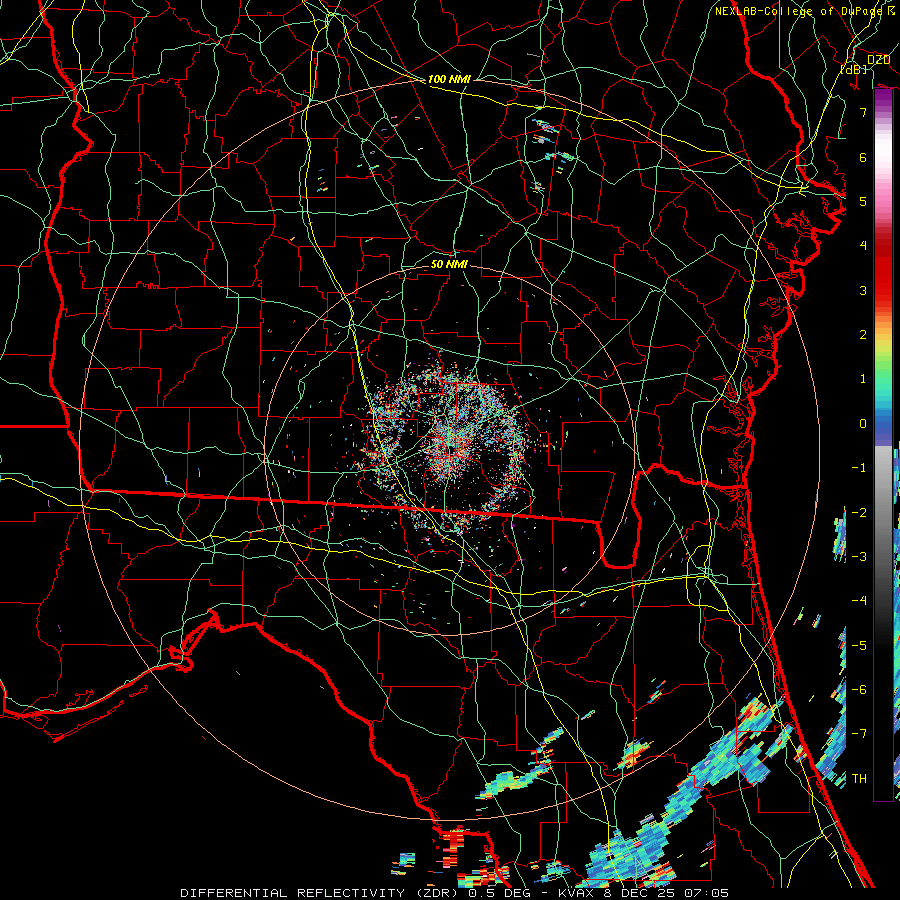Click the '3' value on color scale
This screenshot has height=900, width=900.
tap(863, 290)
